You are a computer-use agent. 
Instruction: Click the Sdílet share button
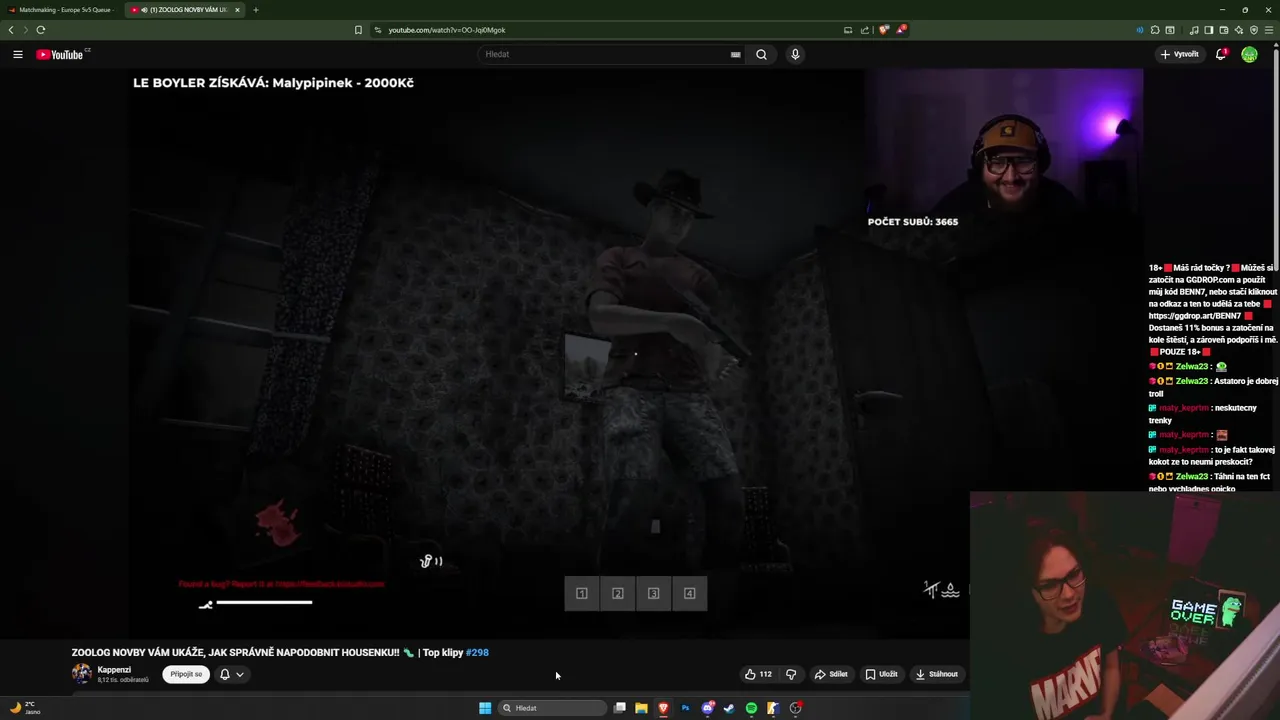click(831, 674)
